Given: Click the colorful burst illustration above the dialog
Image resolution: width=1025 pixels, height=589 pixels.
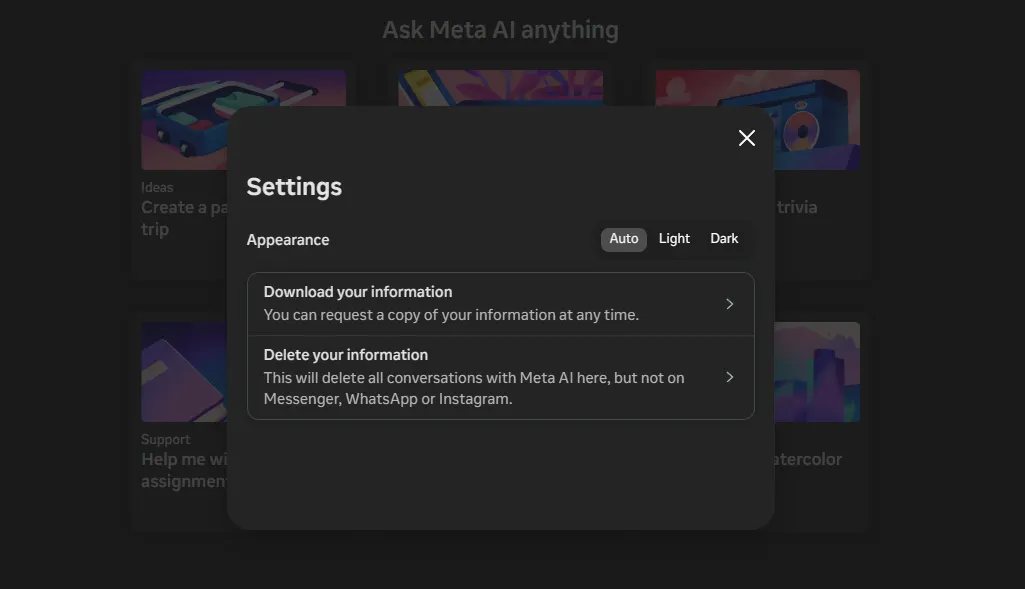Looking at the screenshot, I should [500, 88].
